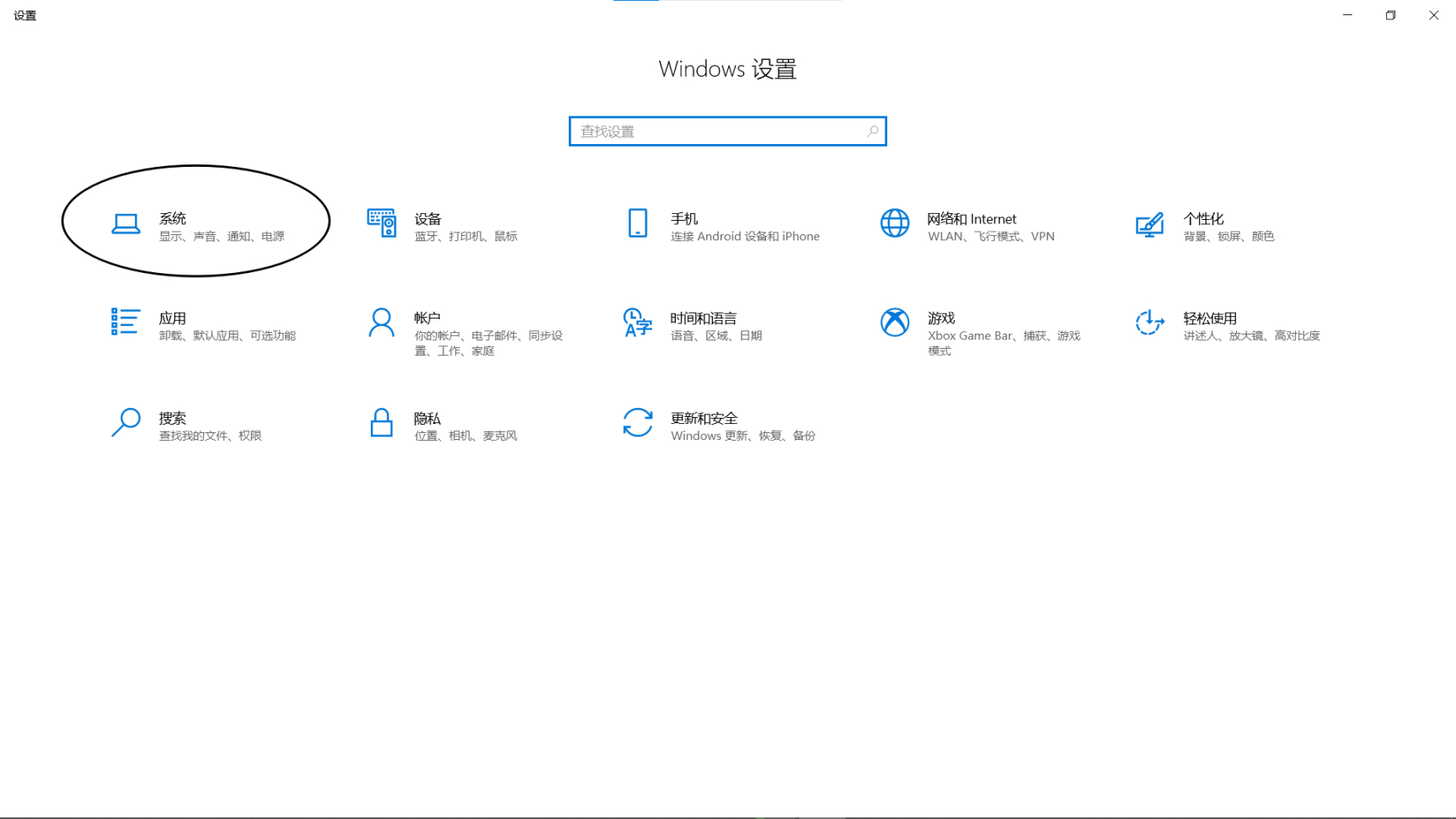This screenshot has width=1456, height=819.
Task: Click the 帐户 heading
Action: click(x=428, y=318)
